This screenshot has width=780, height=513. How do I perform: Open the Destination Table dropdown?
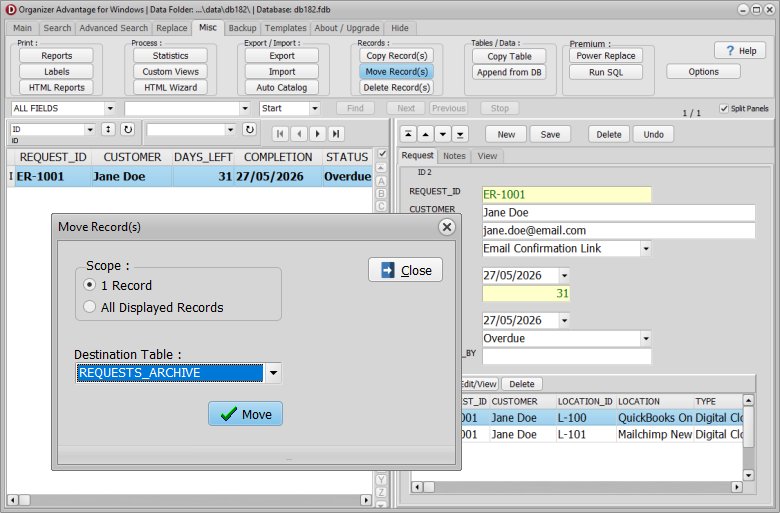274,373
